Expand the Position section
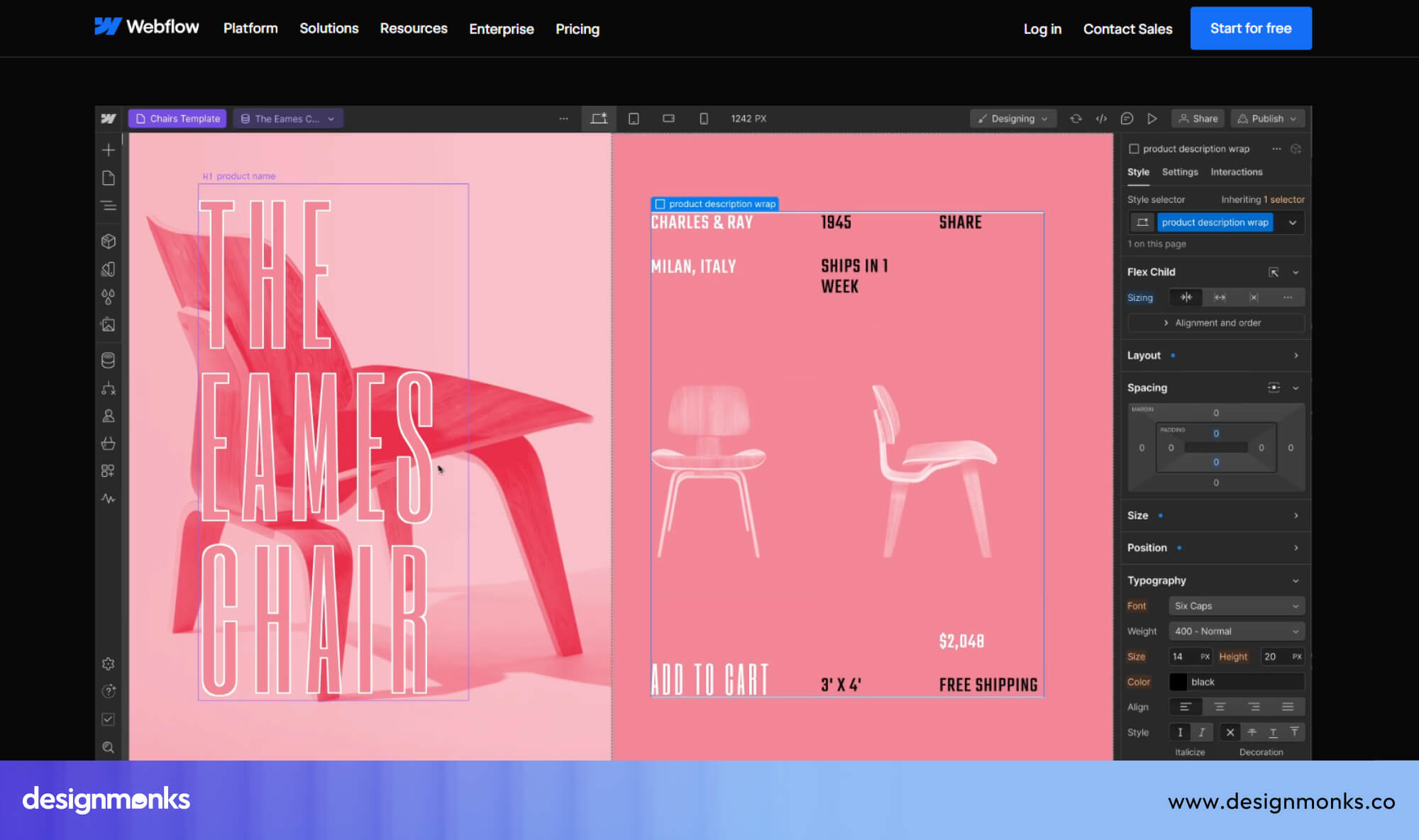Screen dimensions: 1419x840 [1215, 548]
